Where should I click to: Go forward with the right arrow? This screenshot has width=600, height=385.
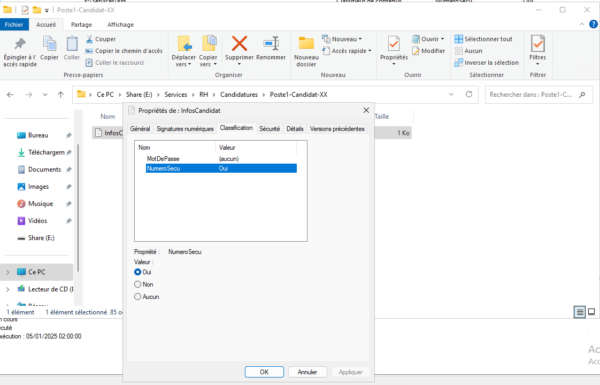[x=29, y=95]
